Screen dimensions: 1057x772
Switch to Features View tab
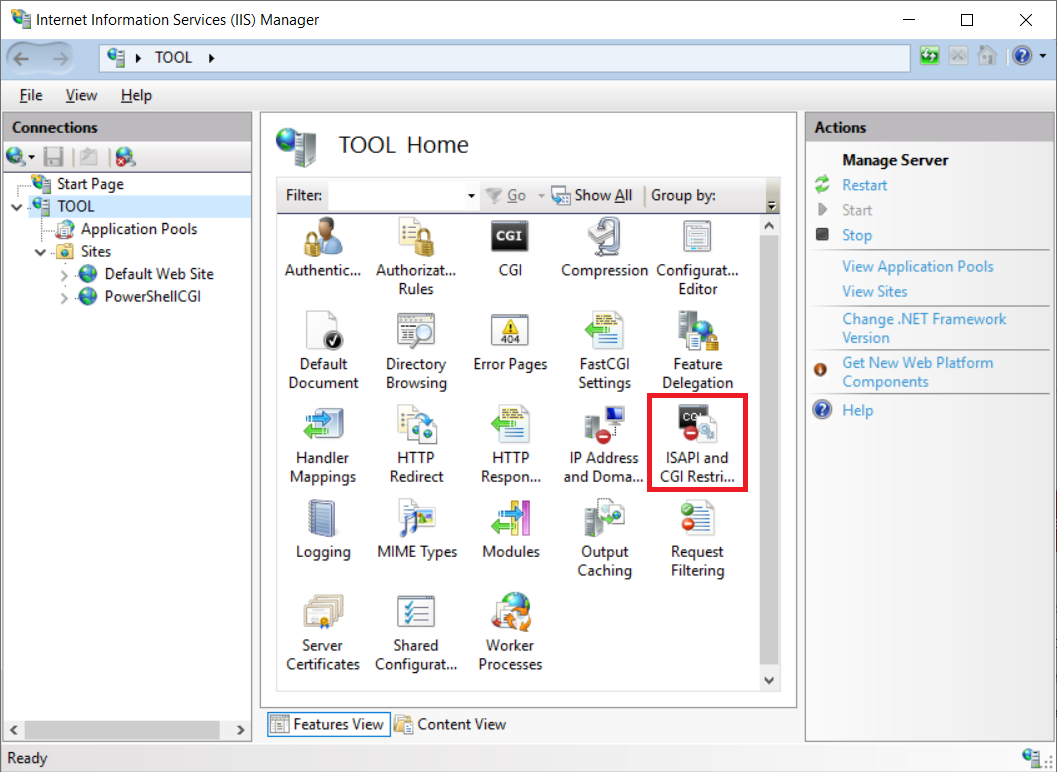pos(328,724)
